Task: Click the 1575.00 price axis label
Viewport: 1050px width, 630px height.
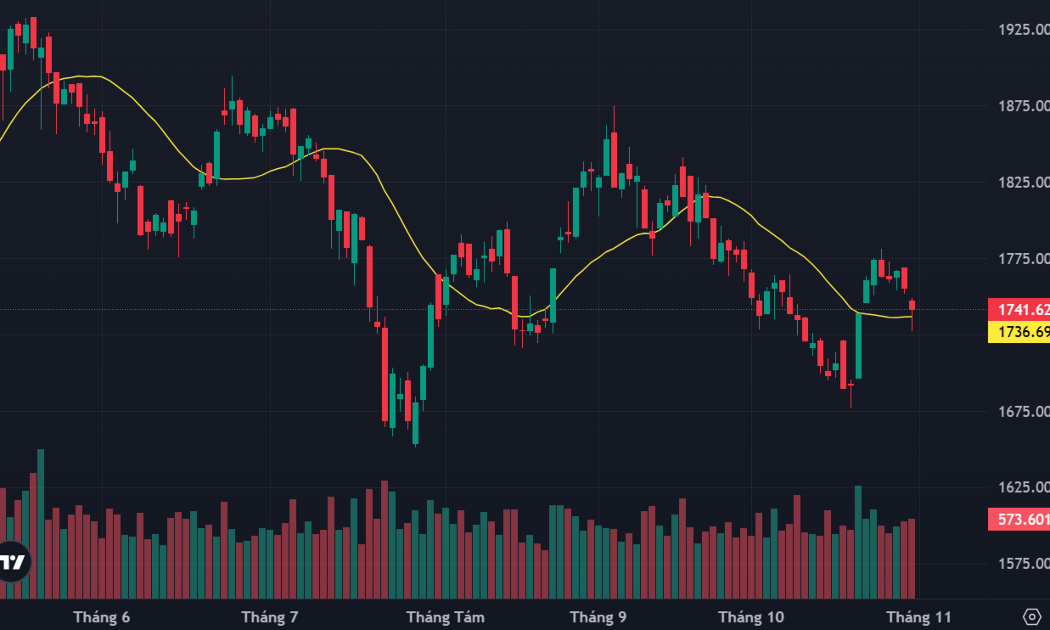Action: 1024,564
